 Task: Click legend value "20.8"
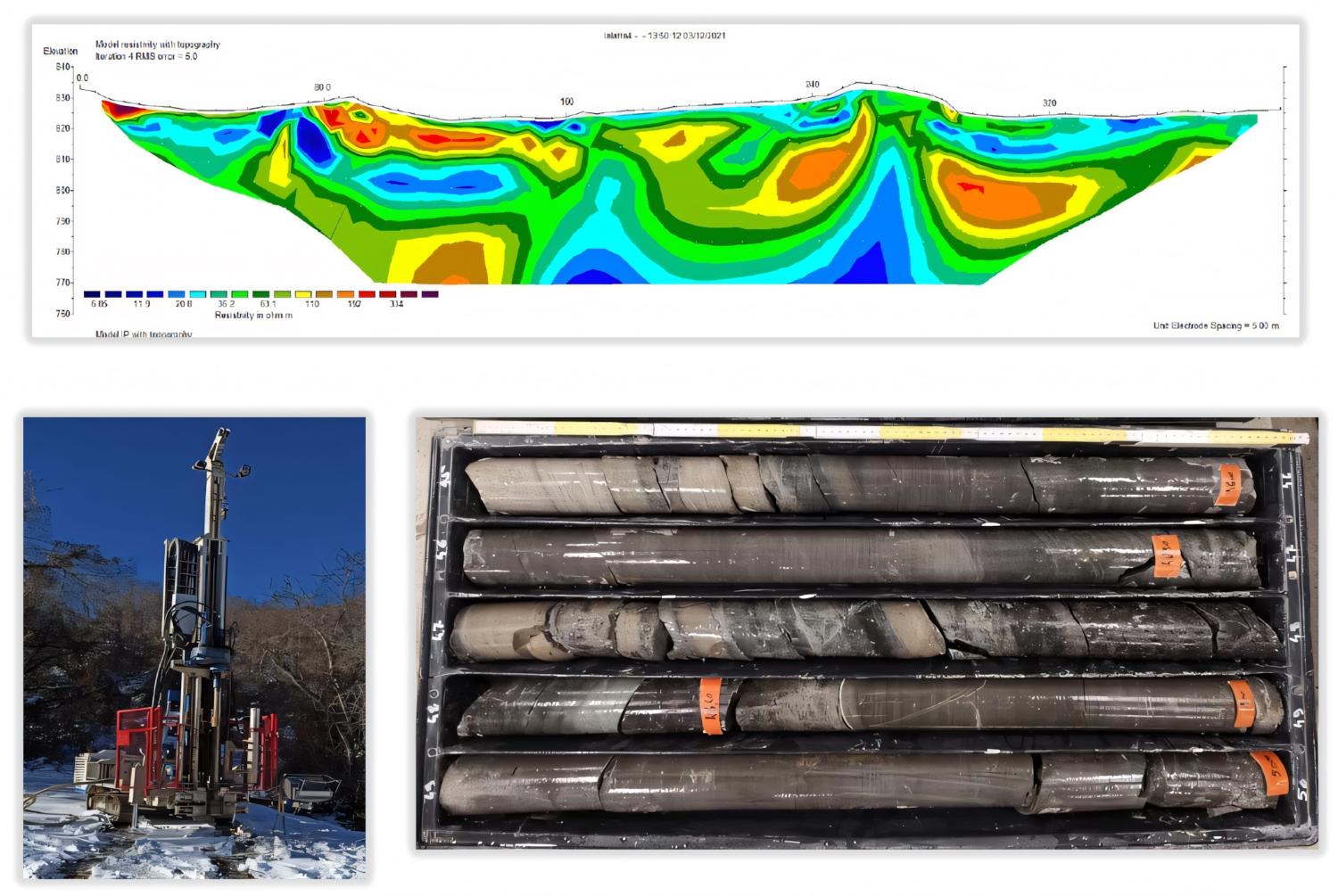click(184, 304)
